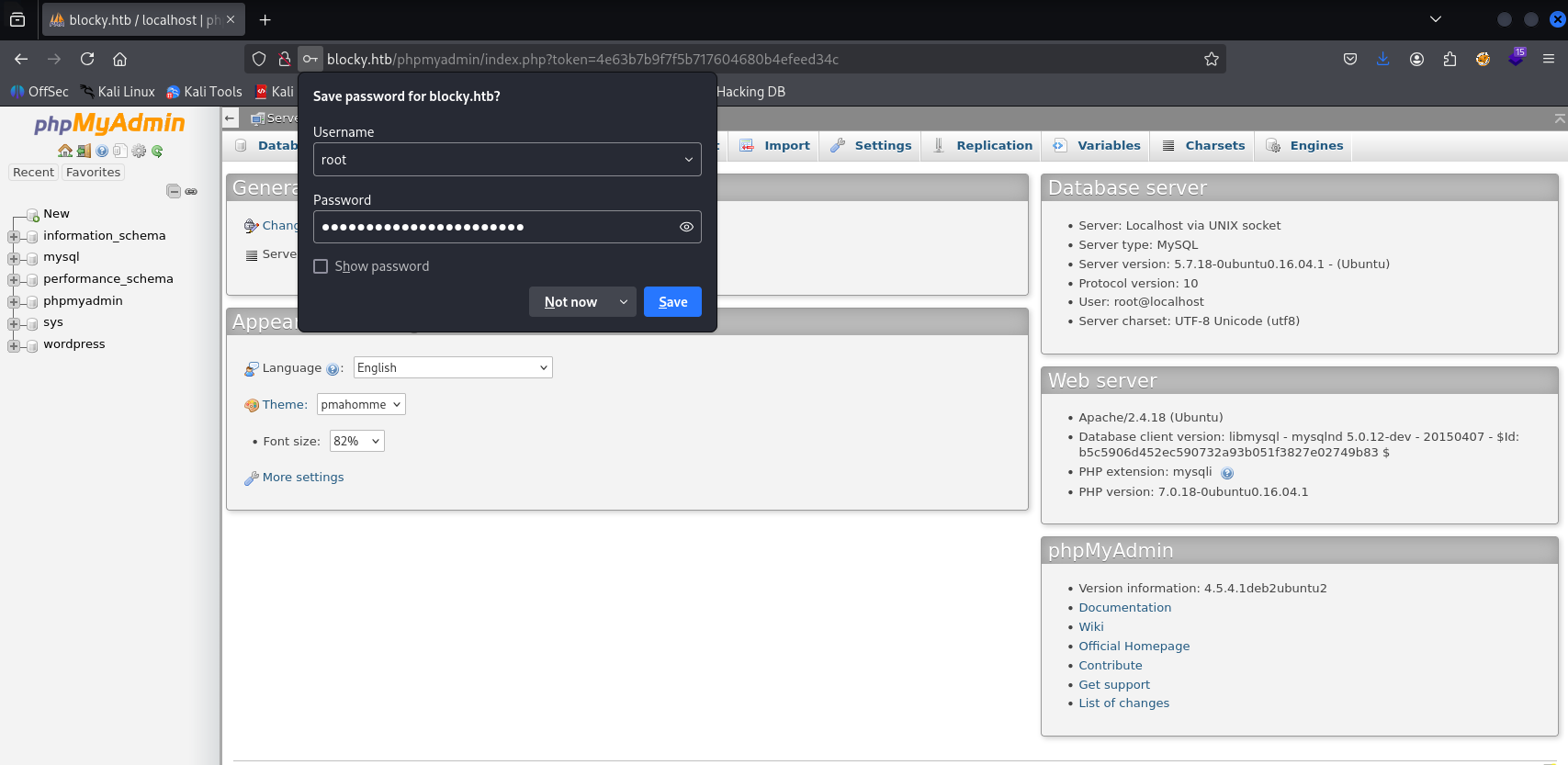The image size is (1568, 765).
Task: Open the List of changes link
Action: [1123, 703]
